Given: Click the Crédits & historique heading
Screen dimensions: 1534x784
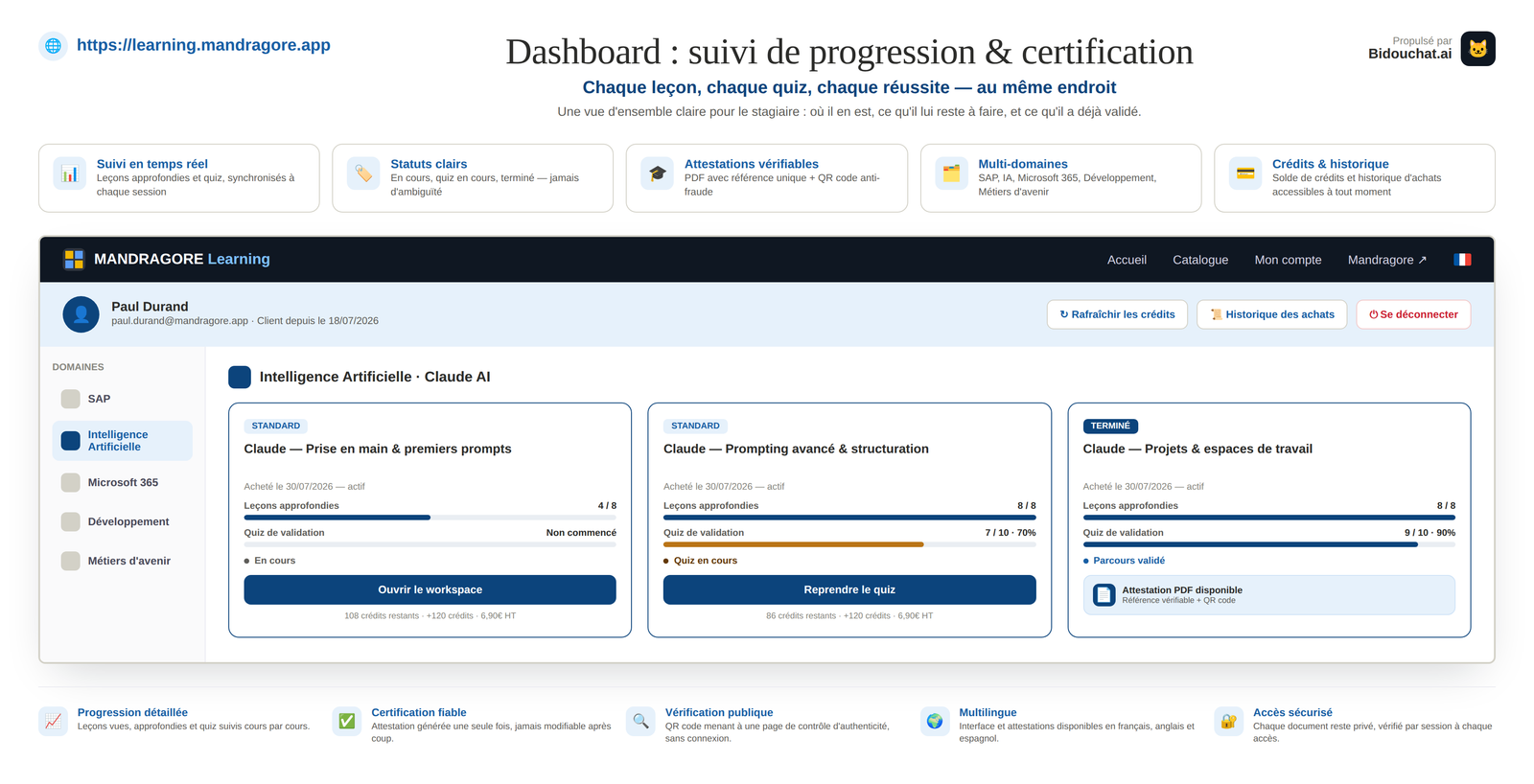Looking at the screenshot, I should point(1330,164).
